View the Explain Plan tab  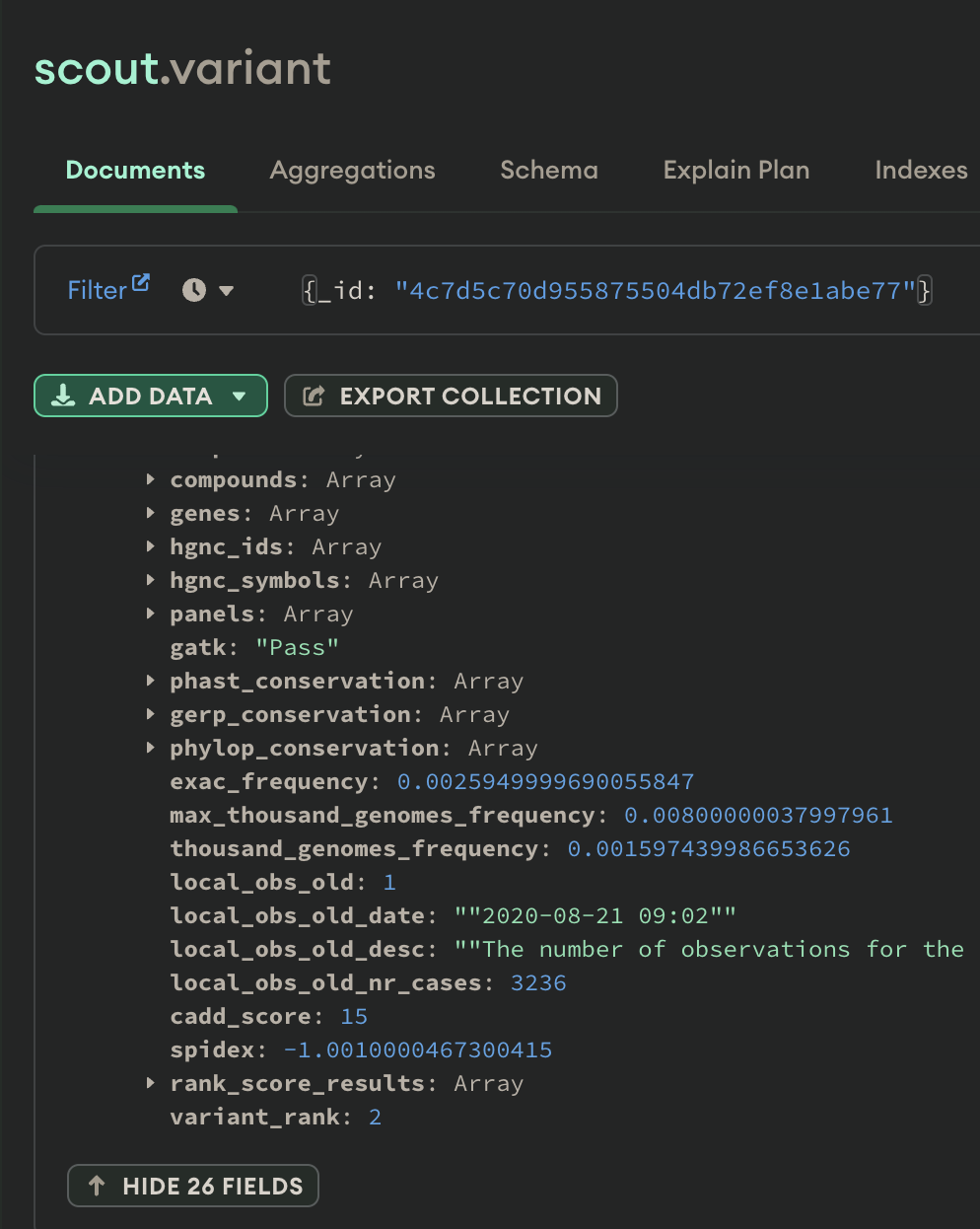[735, 170]
